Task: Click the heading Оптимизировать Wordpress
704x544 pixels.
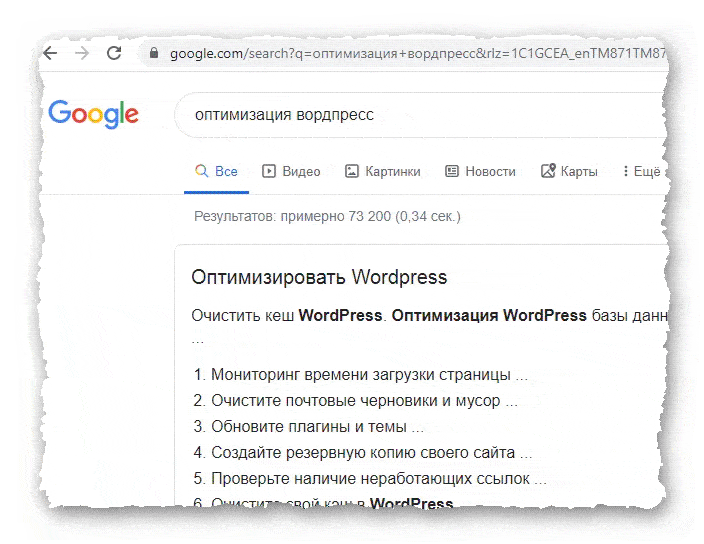Action: 319,277
